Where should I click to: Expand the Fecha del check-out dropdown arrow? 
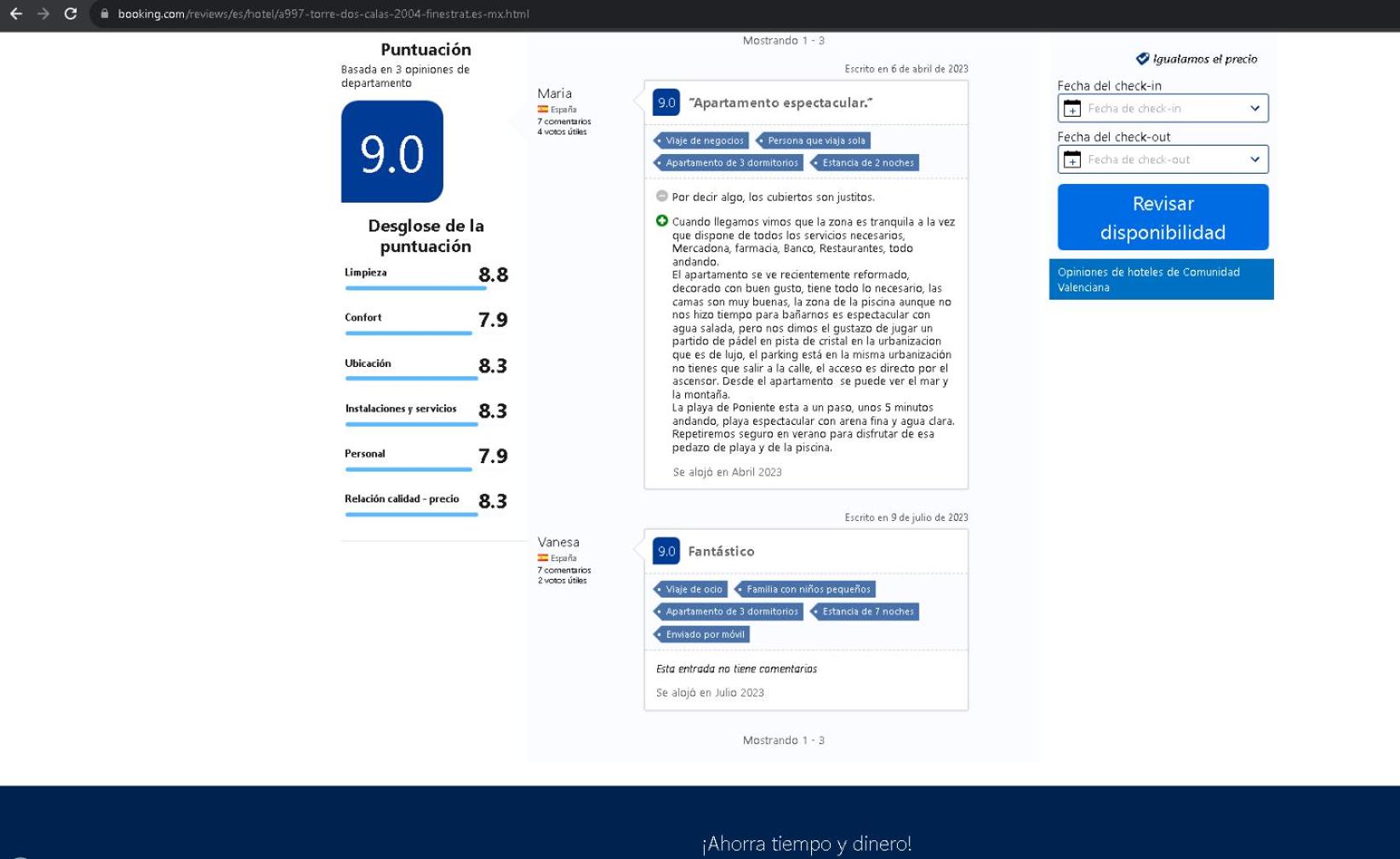click(x=1254, y=159)
